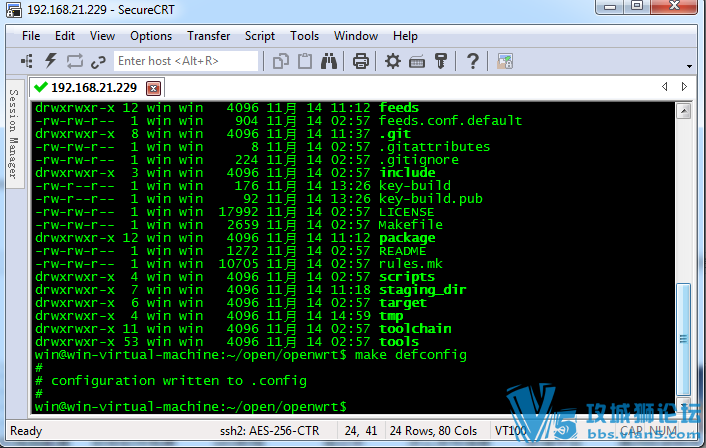Close the 192.168.21.229 session tab

click(153, 88)
